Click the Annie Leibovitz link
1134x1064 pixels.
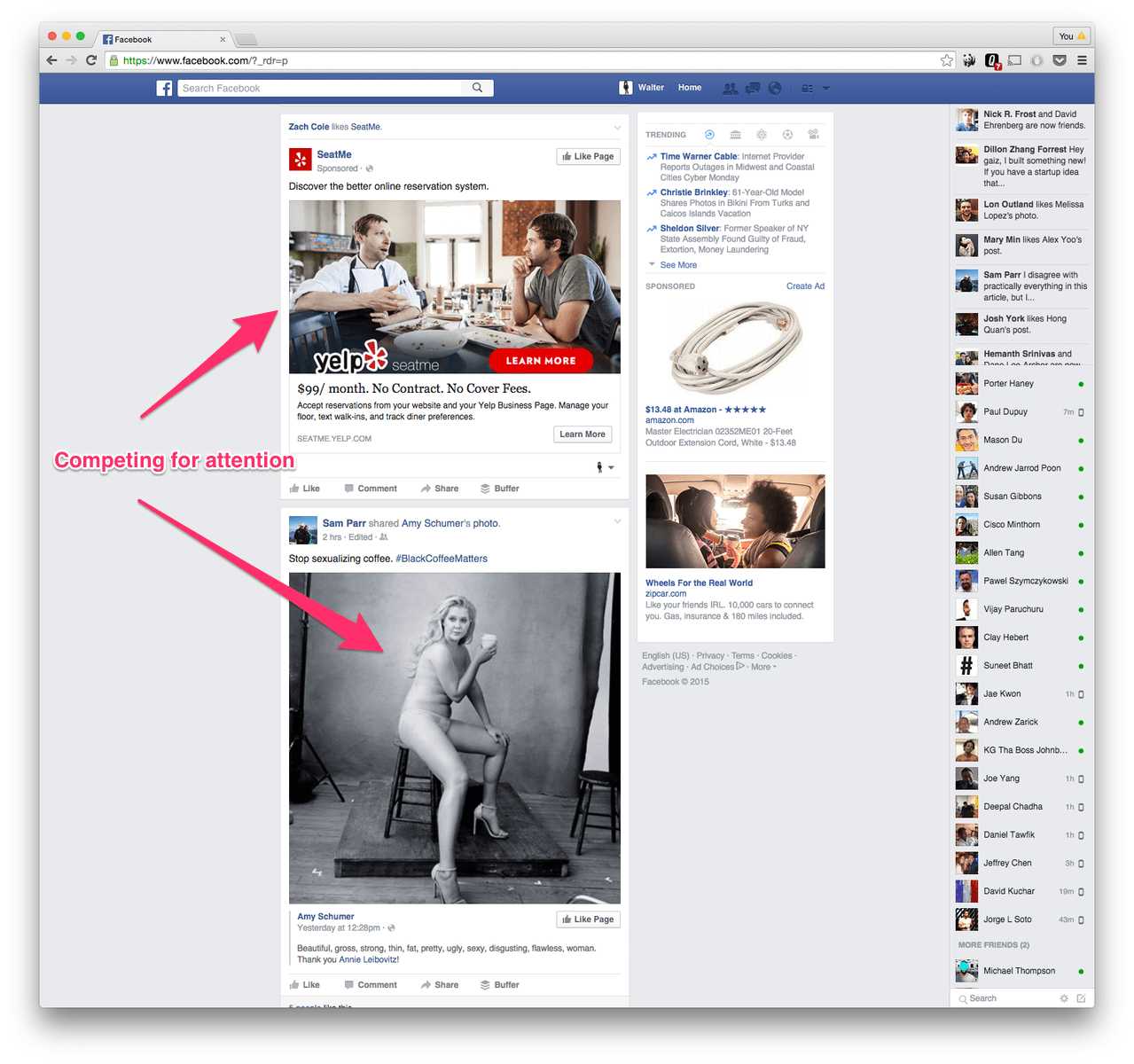(x=367, y=959)
